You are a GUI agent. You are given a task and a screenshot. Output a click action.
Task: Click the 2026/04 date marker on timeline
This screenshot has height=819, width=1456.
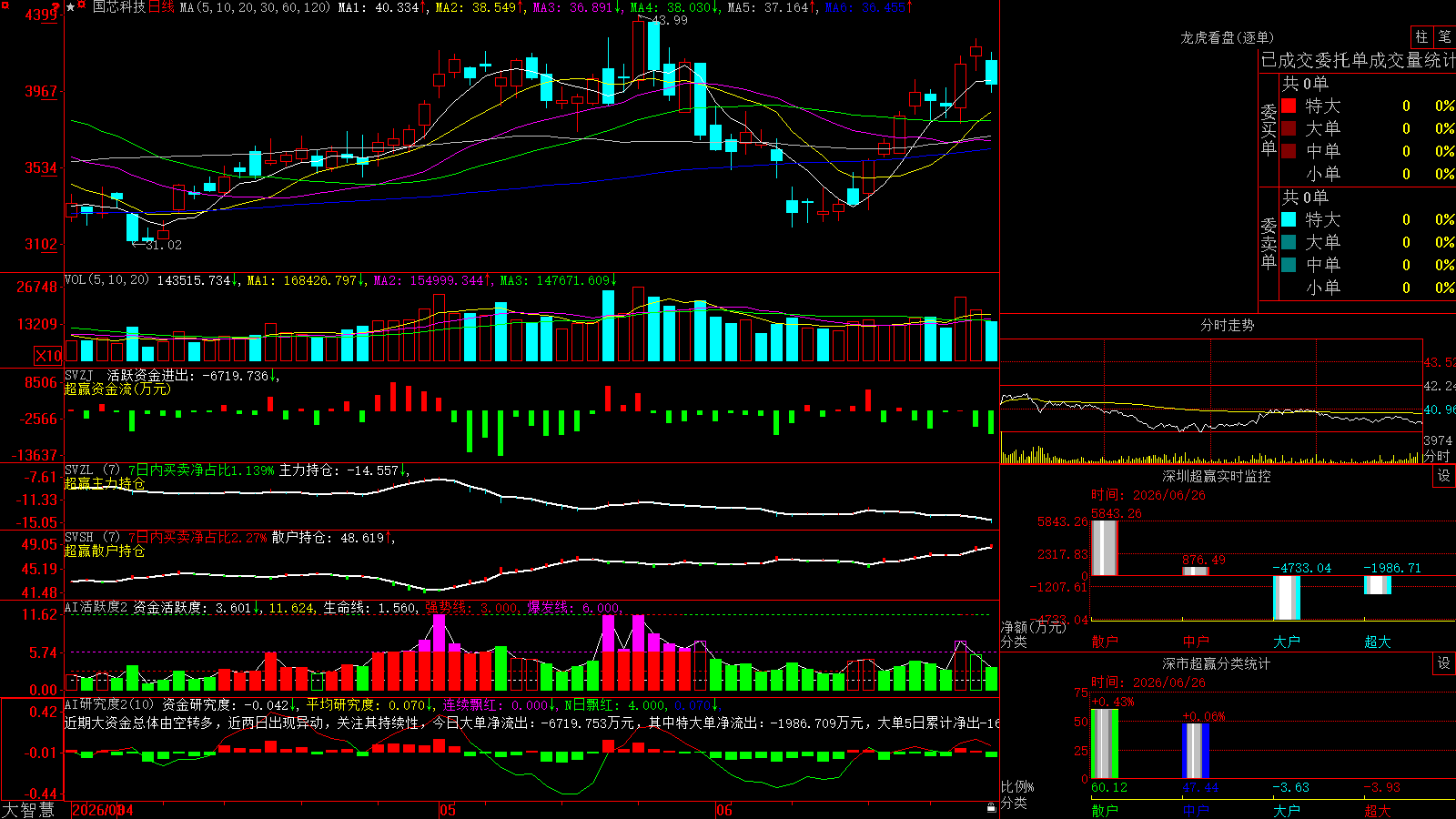click(103, 810)
